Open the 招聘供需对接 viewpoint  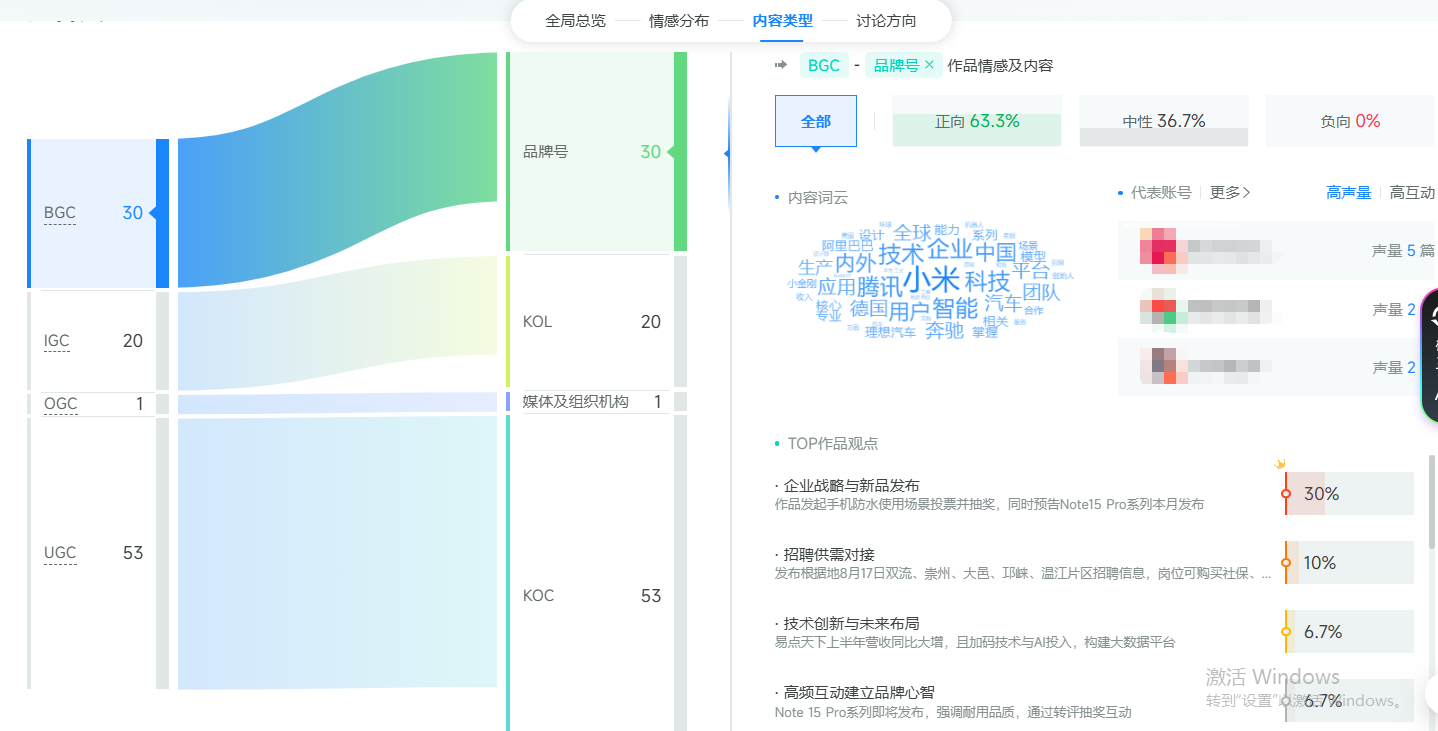(x=829, y=554)
